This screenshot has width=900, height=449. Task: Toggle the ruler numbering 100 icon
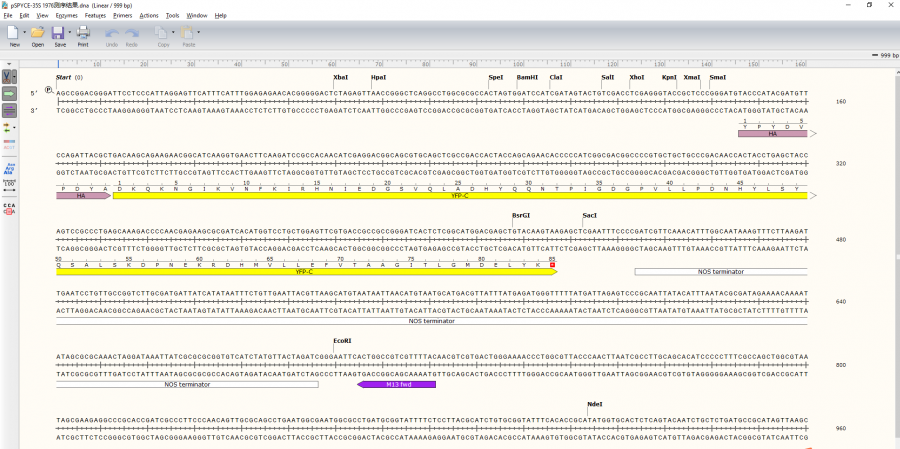9,185
